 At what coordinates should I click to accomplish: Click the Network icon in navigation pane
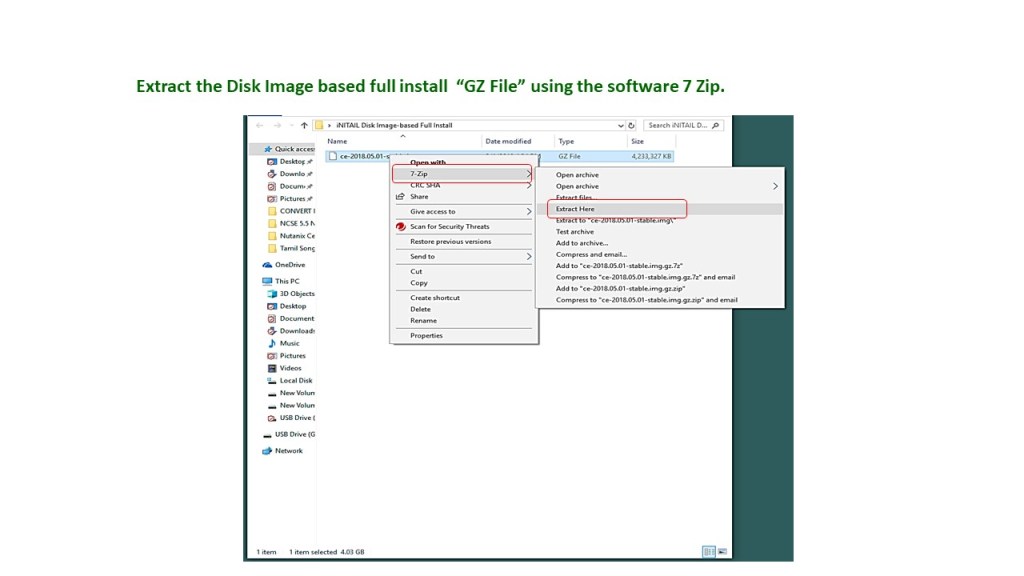(267, 451)
